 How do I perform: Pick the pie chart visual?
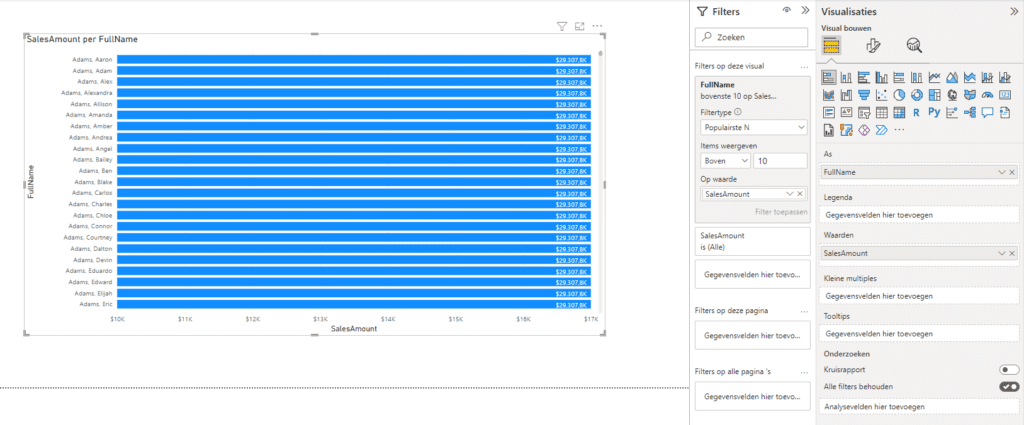click(x=899, y=95)
